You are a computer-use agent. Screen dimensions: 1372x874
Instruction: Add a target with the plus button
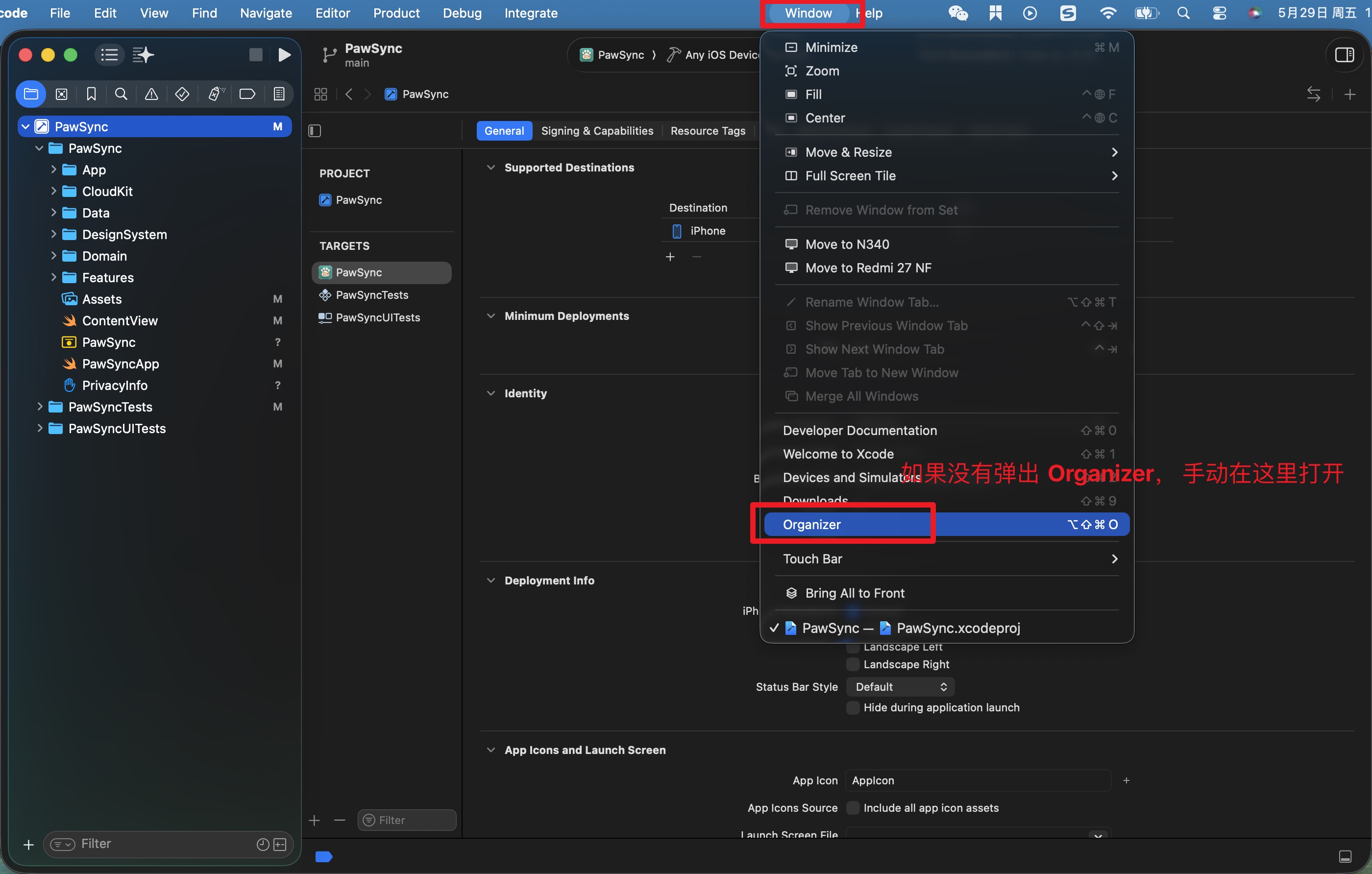click(x=315, y=820)
